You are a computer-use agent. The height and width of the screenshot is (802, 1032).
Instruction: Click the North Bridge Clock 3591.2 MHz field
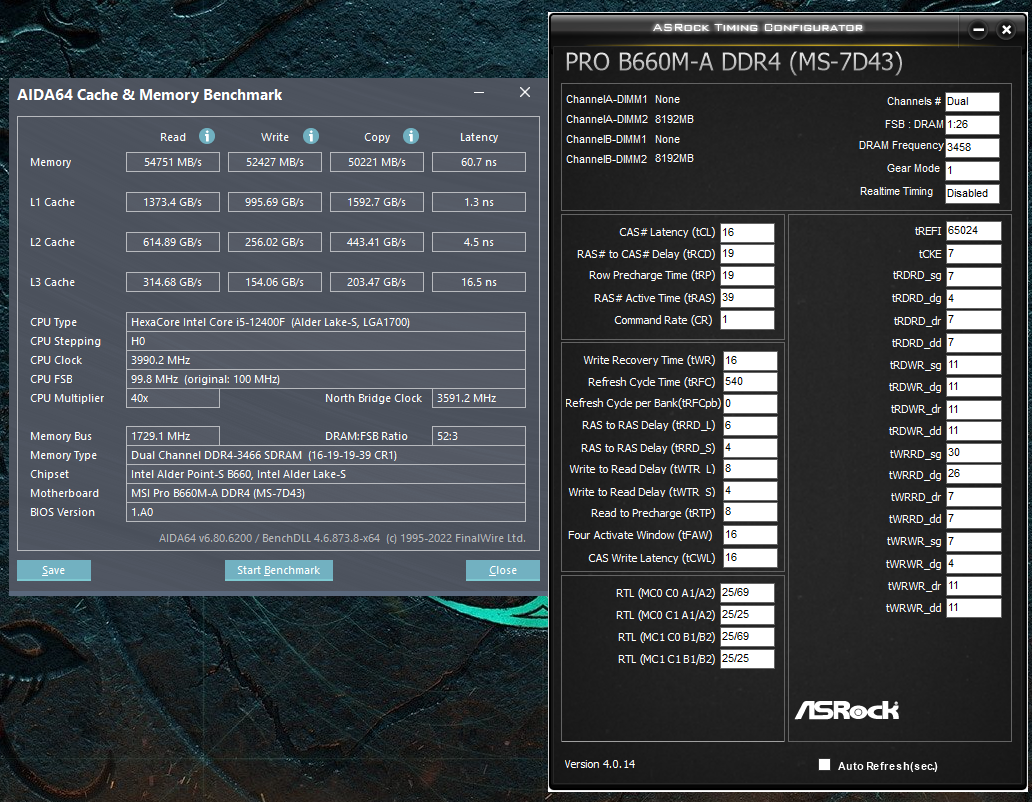[x=479, y=398]
